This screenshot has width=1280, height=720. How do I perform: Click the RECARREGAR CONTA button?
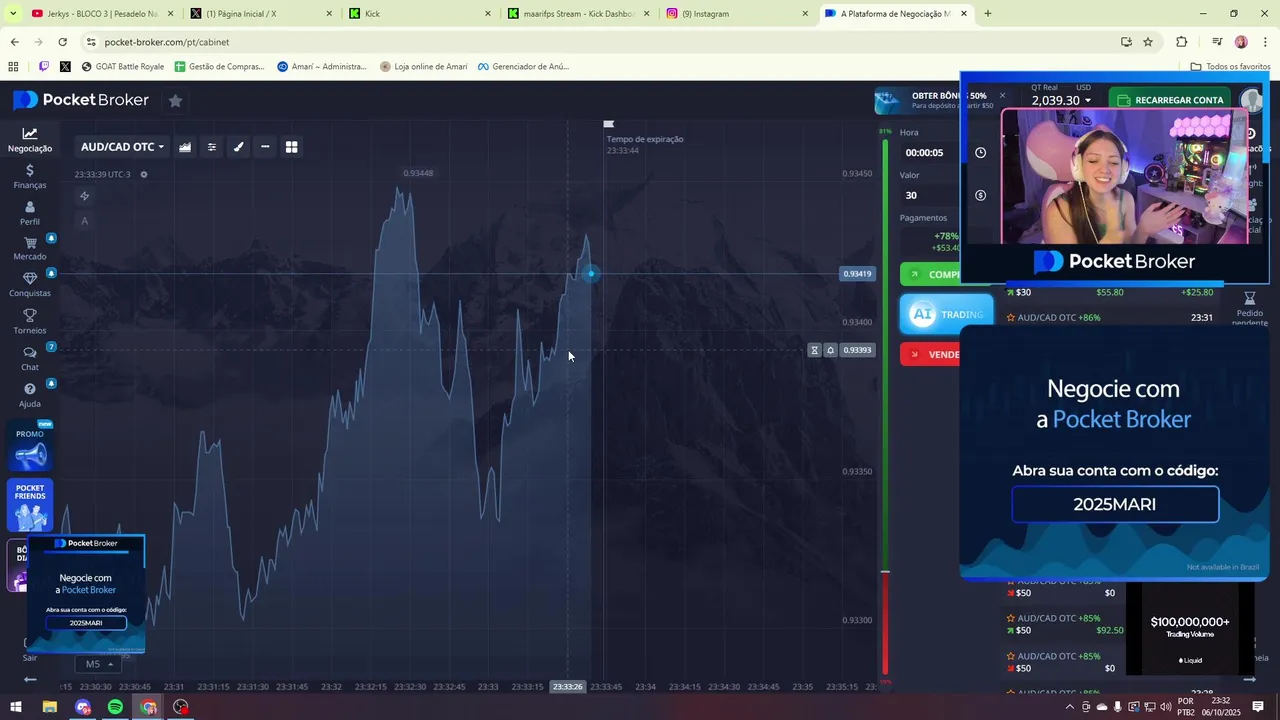pos(1170,100)
